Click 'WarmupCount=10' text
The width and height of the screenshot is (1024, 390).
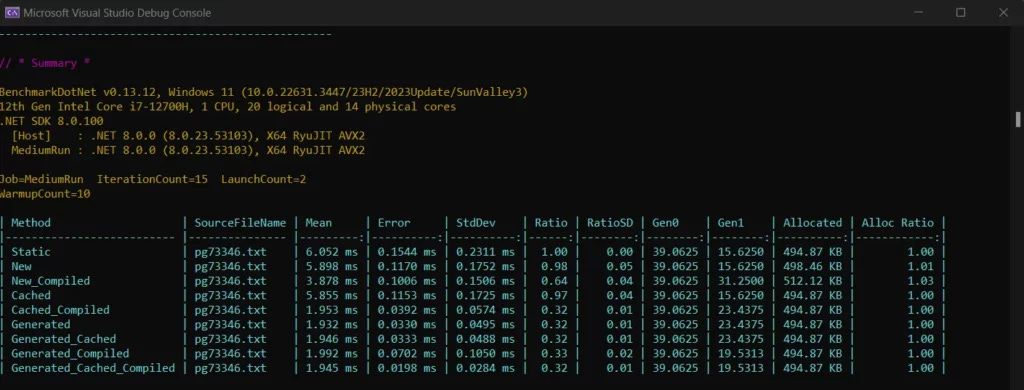pyautogui.click(x=44, y=194)
